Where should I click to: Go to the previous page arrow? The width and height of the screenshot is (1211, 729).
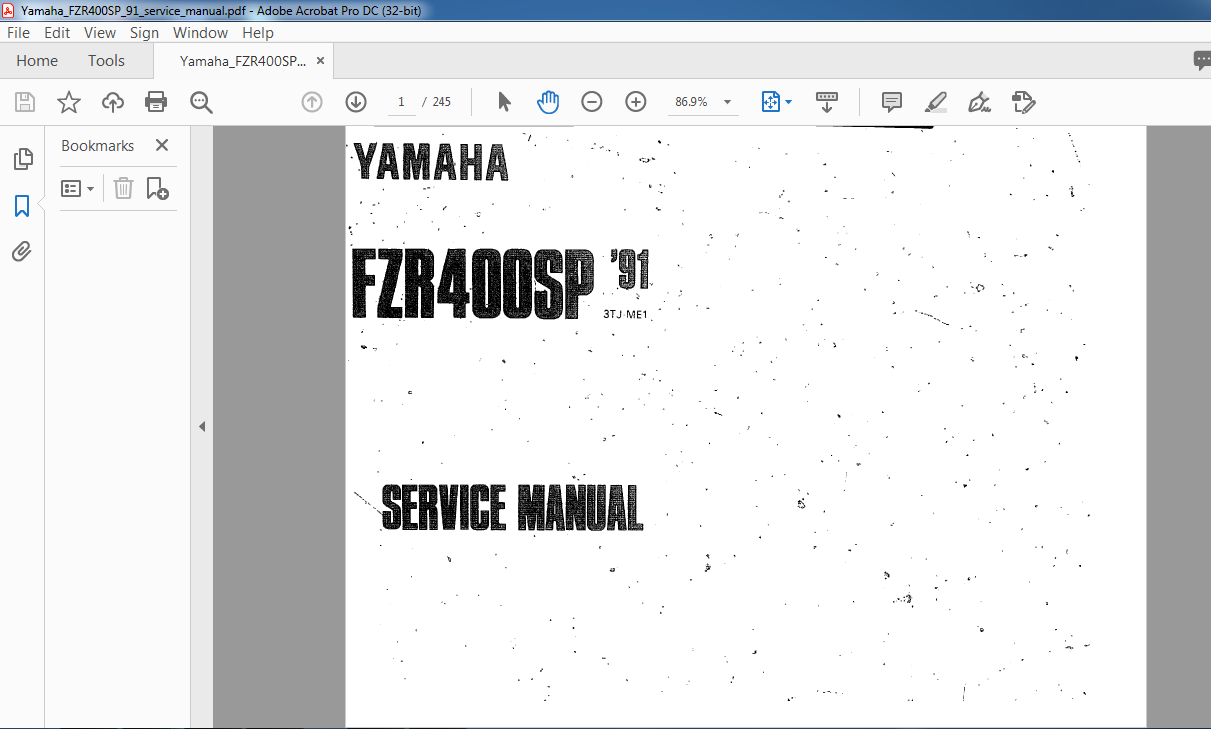(312, 102)
